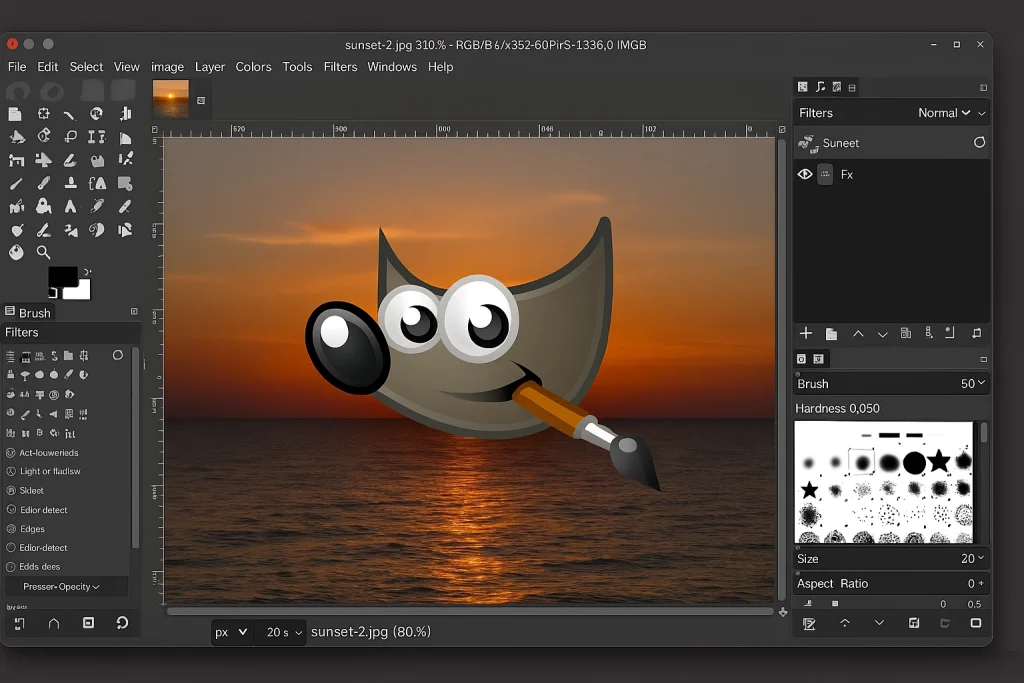Click the arch-shaped icon below tool options
This screenshot has width=1024, height=683.
click(x=54, y=624)
